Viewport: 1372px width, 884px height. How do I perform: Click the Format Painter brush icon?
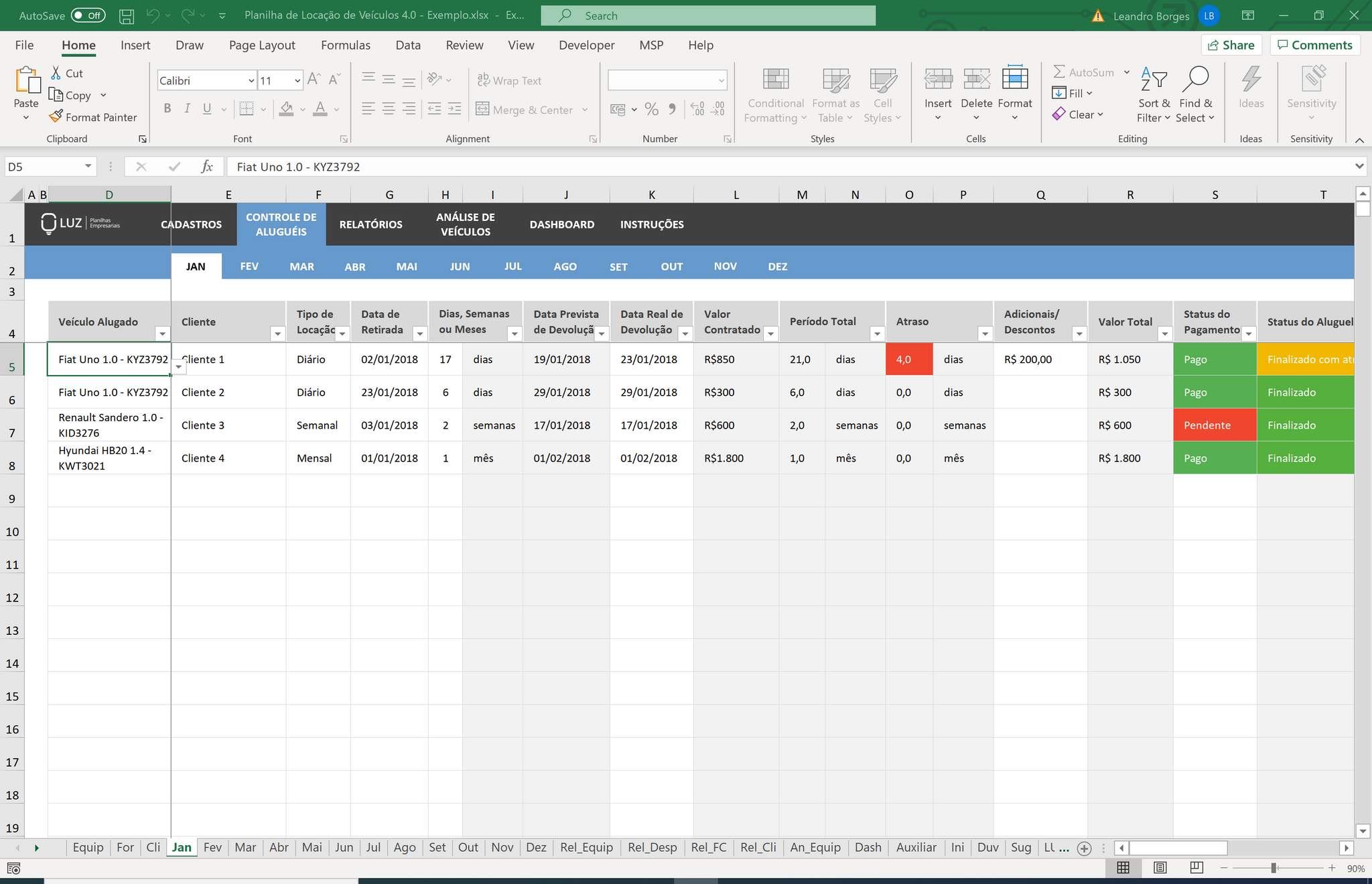[x=56, y=117]
